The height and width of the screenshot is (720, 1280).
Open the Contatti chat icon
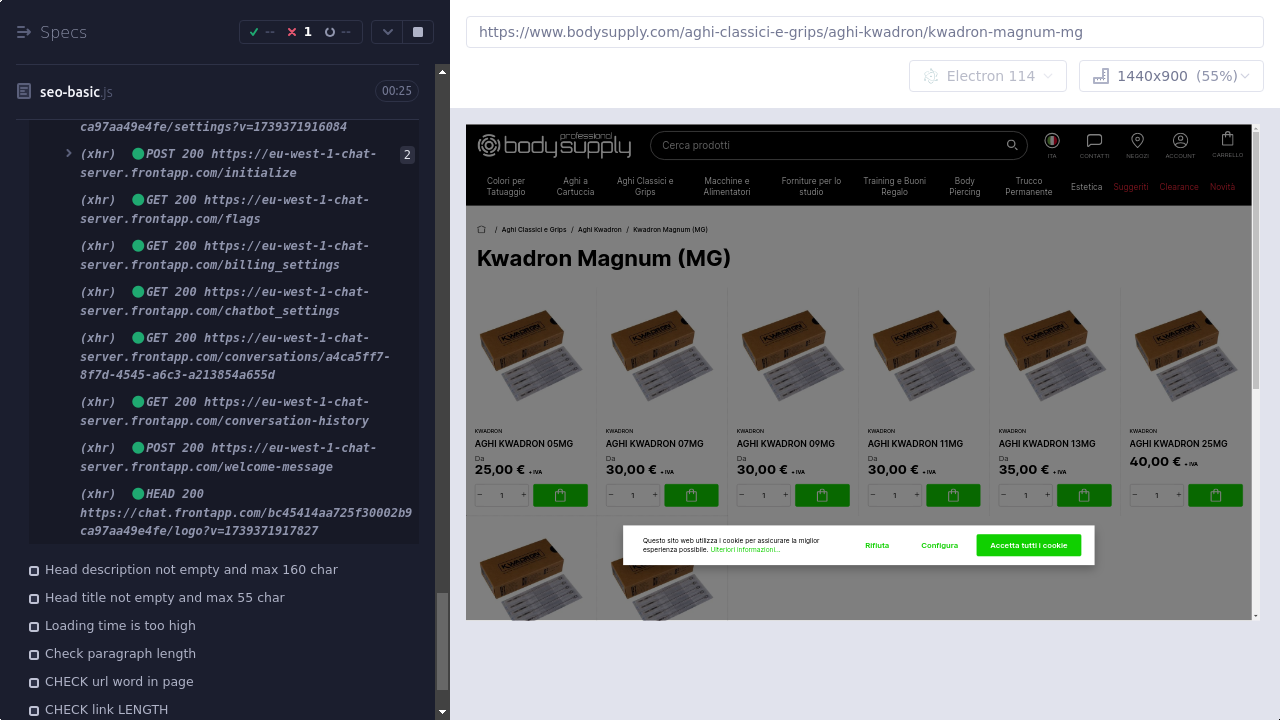tap(1094, 142)
